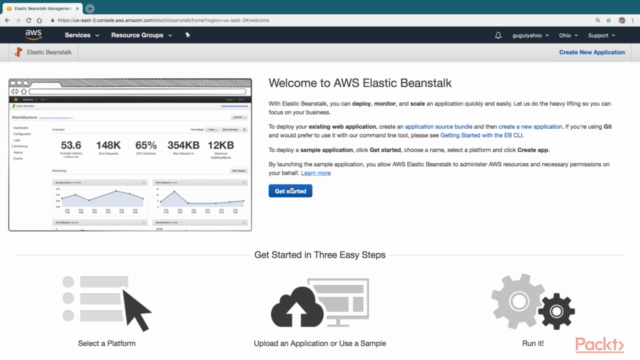Open the guguiyahoo account dropdown
The image size is (640, 360).
(530, 36)
